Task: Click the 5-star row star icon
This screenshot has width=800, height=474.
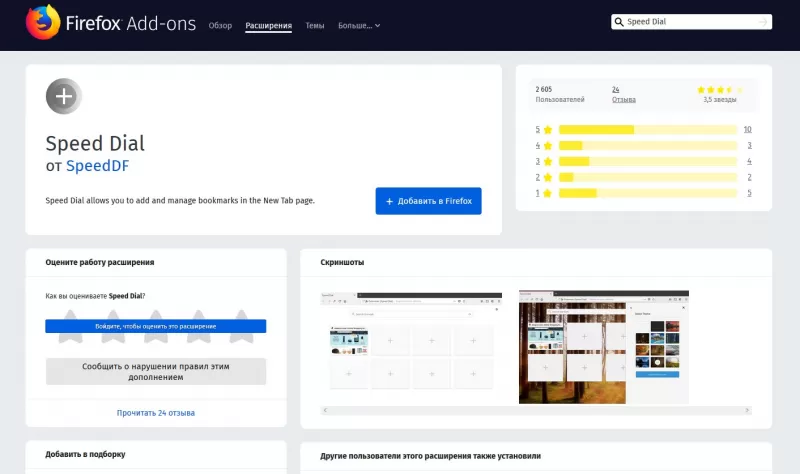Action: (x=548, y=130)
